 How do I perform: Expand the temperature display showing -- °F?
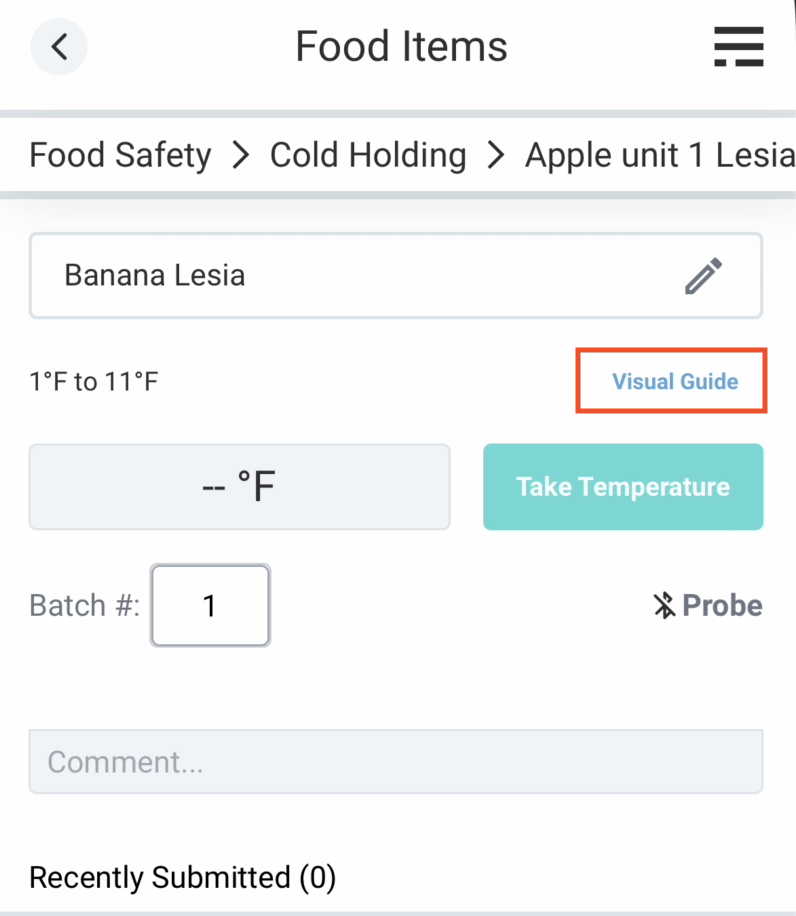pos(240,487)
